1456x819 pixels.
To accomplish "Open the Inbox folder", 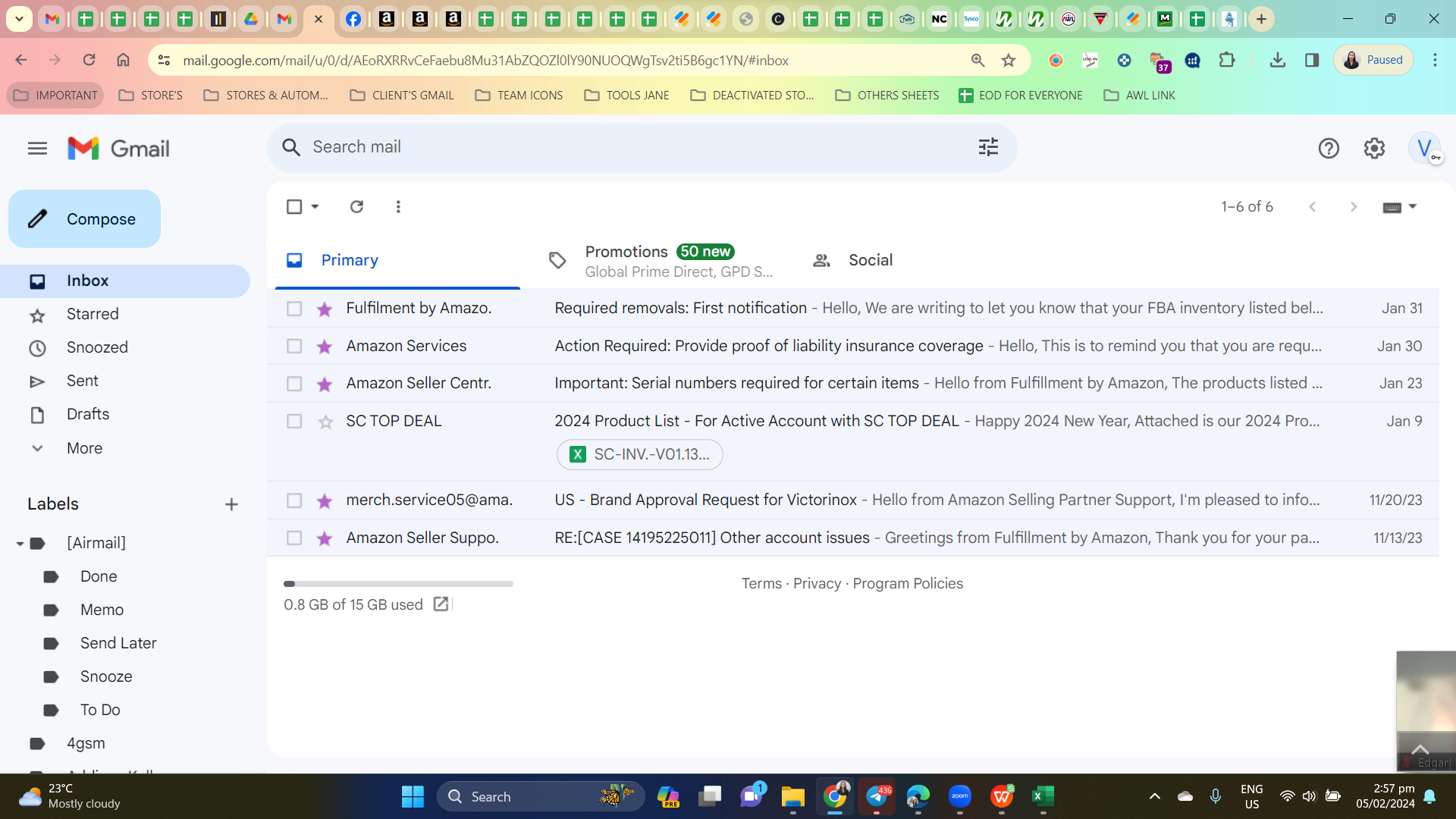I will point(125,281).
